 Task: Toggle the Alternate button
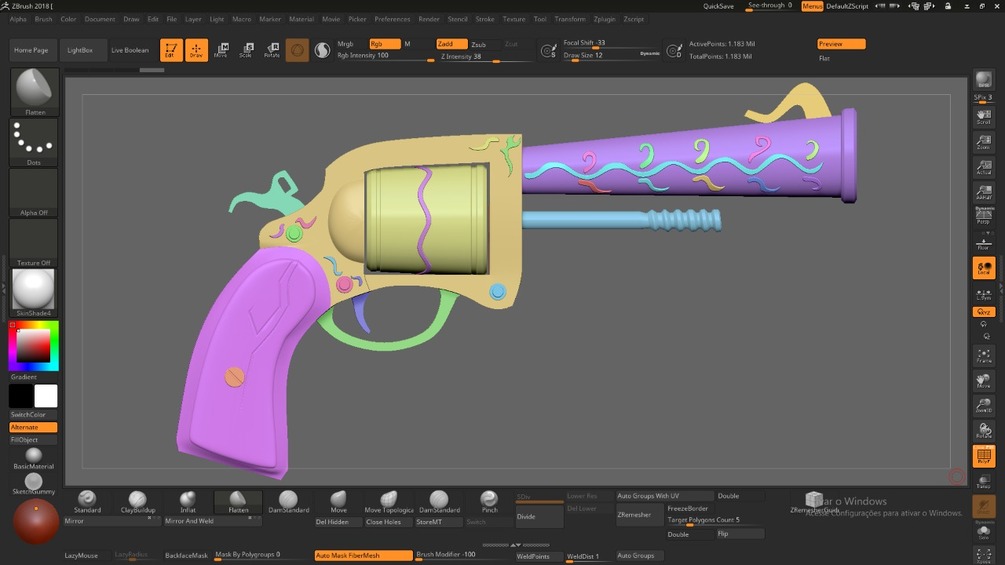[33, 427]
